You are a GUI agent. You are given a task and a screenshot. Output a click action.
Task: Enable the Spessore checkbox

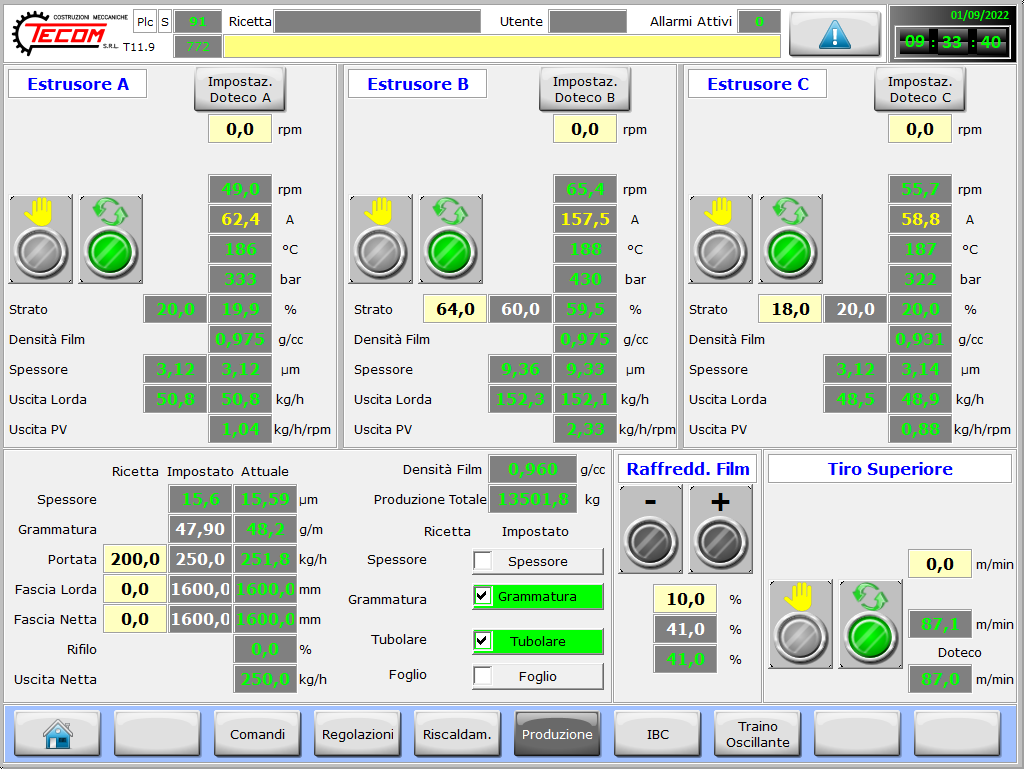tap(483, 561)
